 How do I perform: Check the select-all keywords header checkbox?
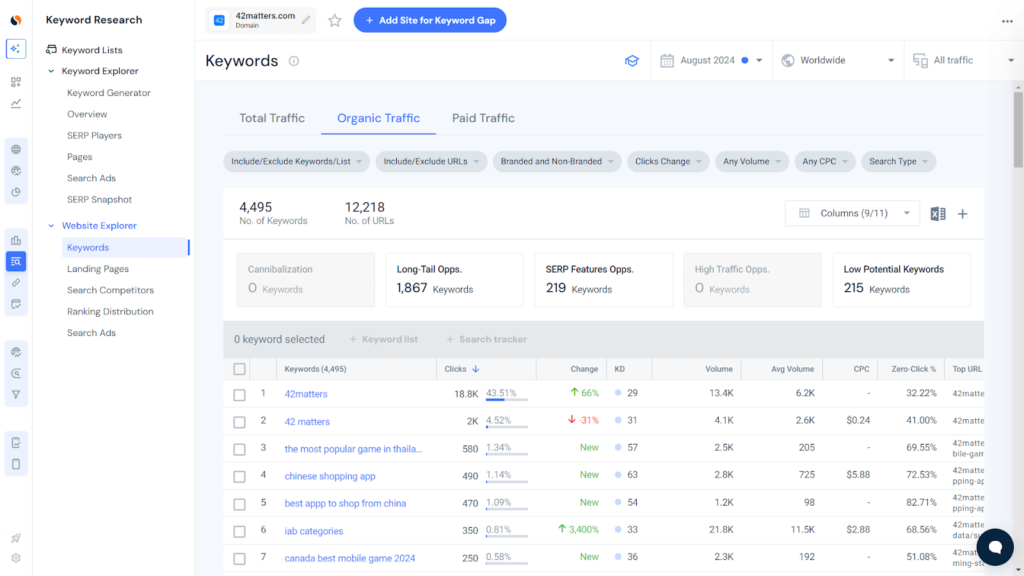tap(239, 369)
